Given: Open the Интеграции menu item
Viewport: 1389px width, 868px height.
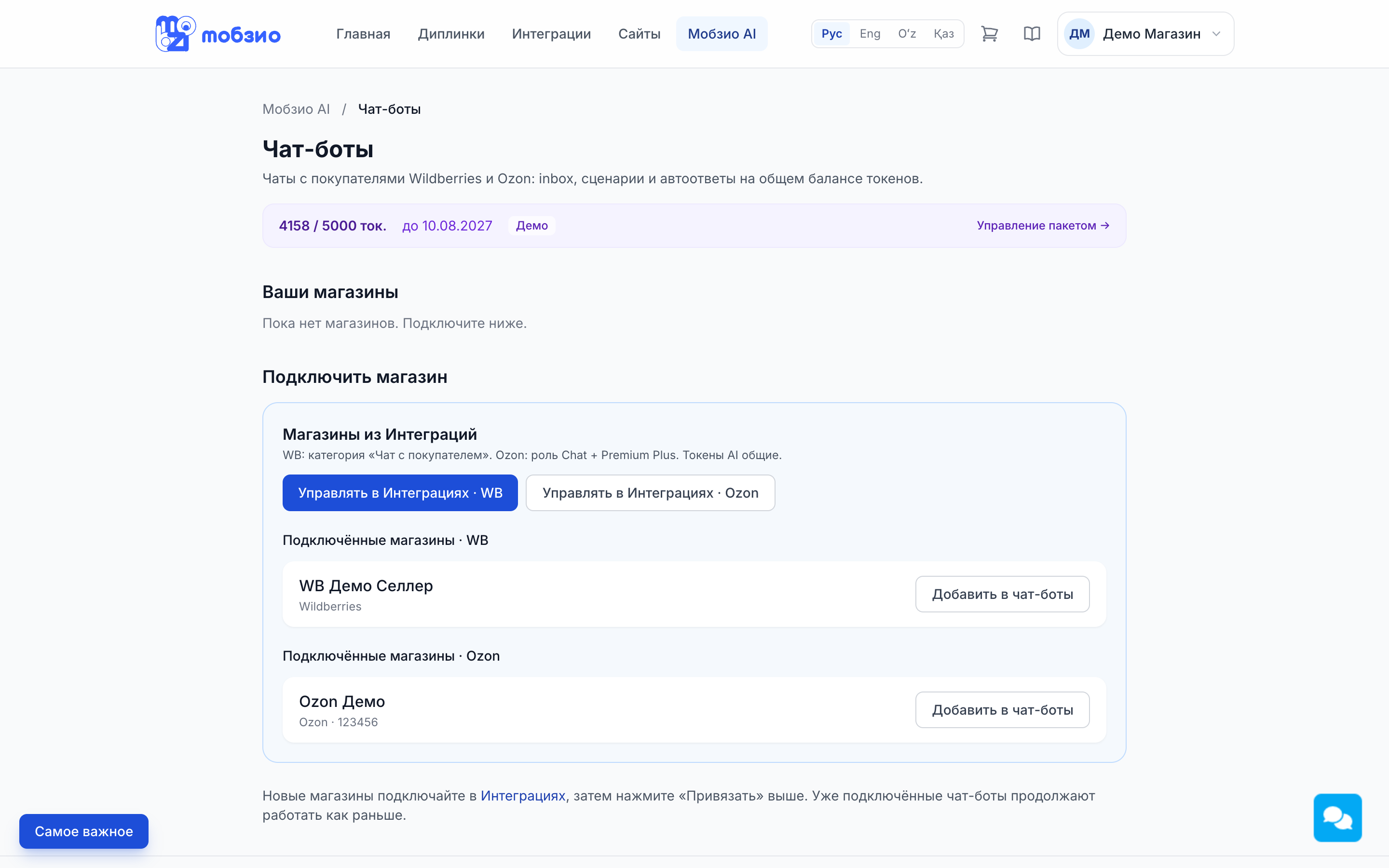Looking at the screenshot, I should point(552,34).
